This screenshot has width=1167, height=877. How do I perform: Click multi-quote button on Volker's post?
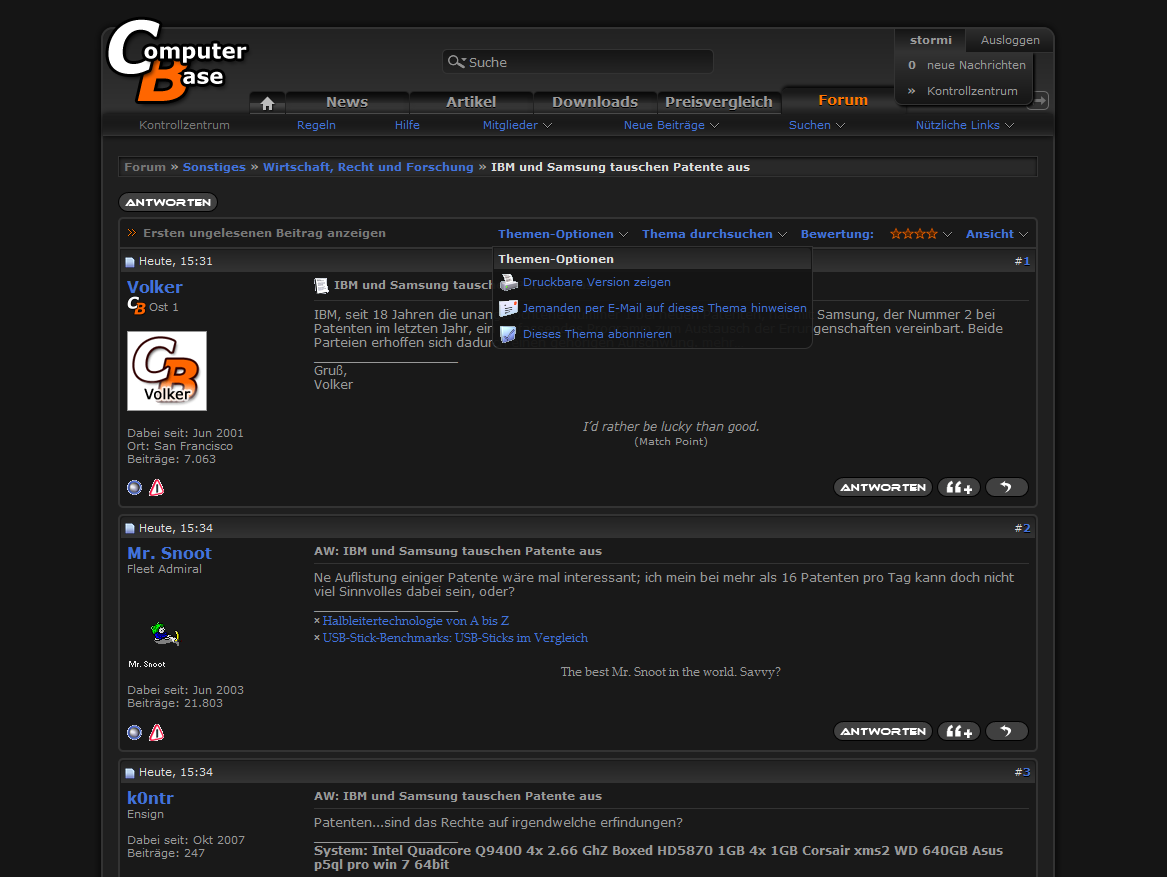959,488
